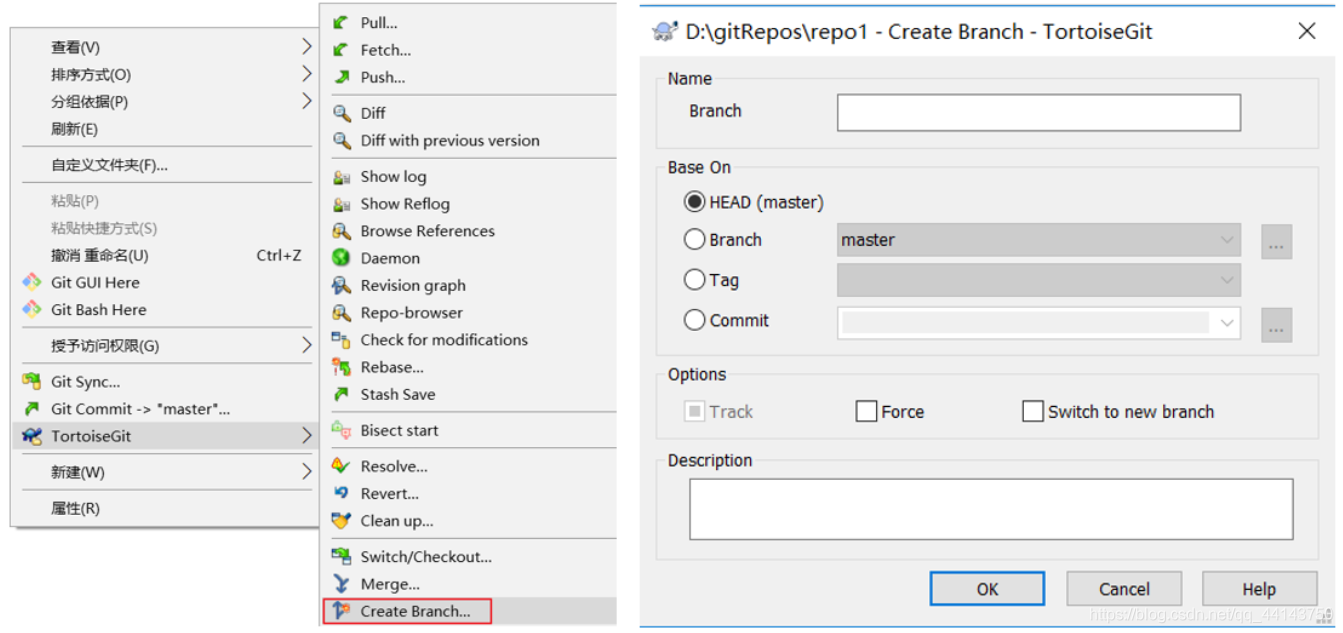Click the Check for modifications icon
The height and width of the screenshot is (633, 1343).
click(x=342, y=339)
